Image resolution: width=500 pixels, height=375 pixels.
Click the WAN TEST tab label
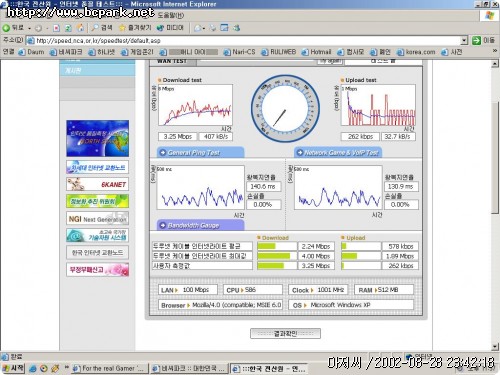172,61
